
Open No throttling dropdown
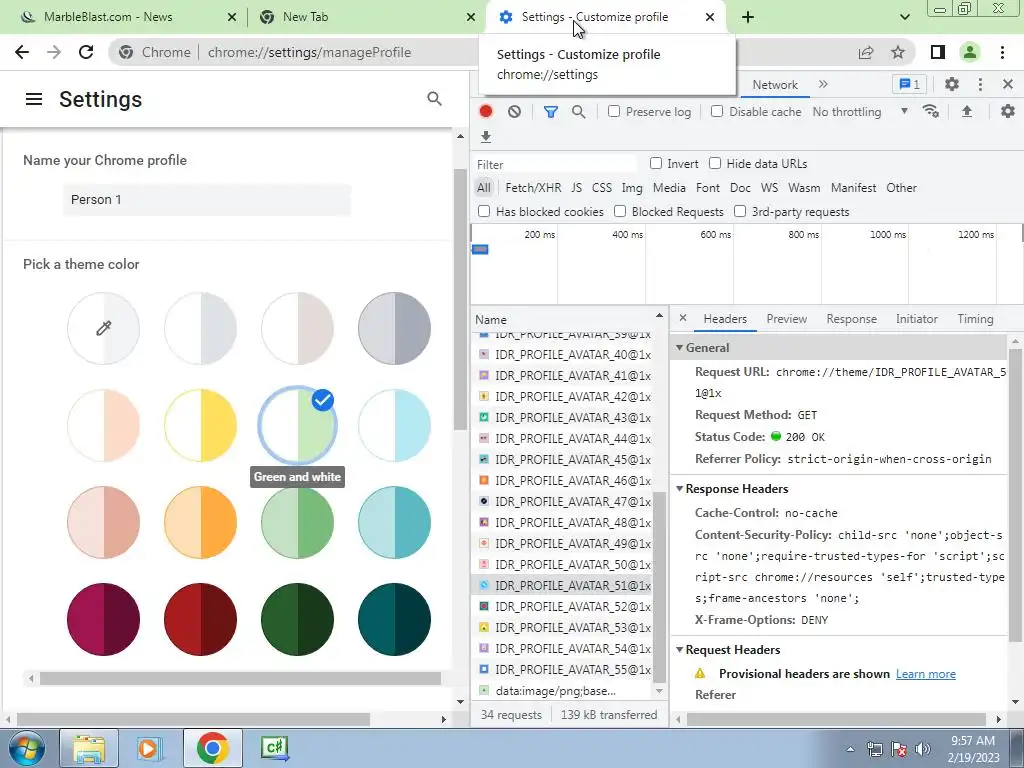[860, 112]
